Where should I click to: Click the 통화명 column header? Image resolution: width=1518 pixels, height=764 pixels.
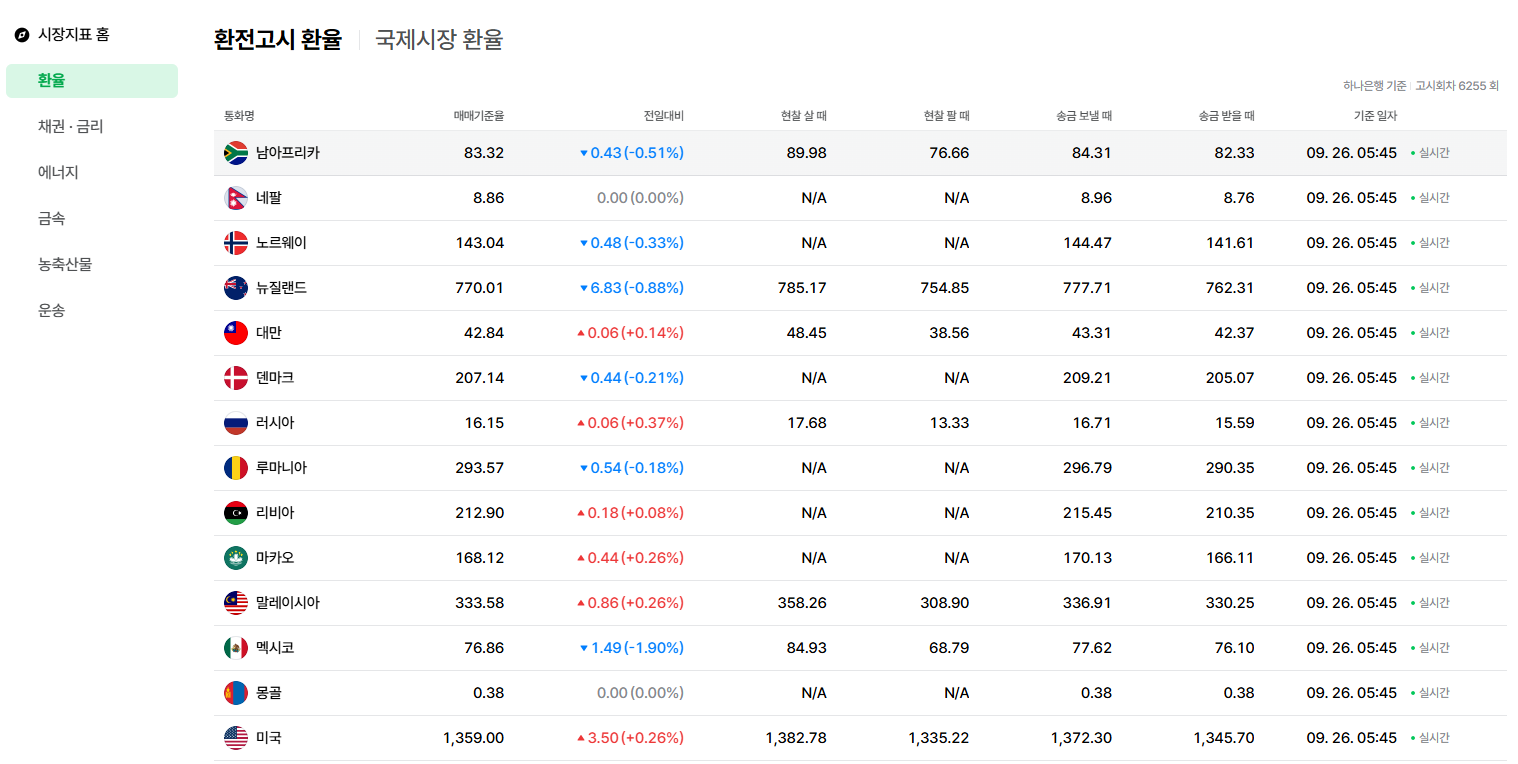[x=239, y=116]
